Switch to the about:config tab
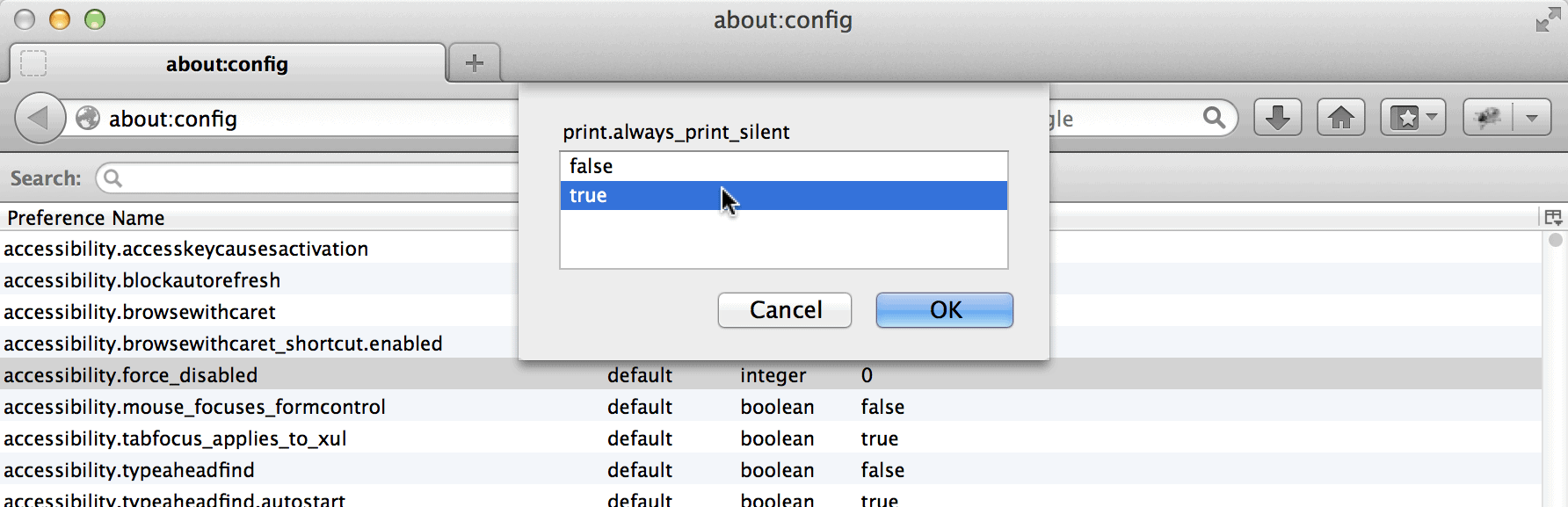Viewport: 1568px width, 507px height. tap(226, 63)
